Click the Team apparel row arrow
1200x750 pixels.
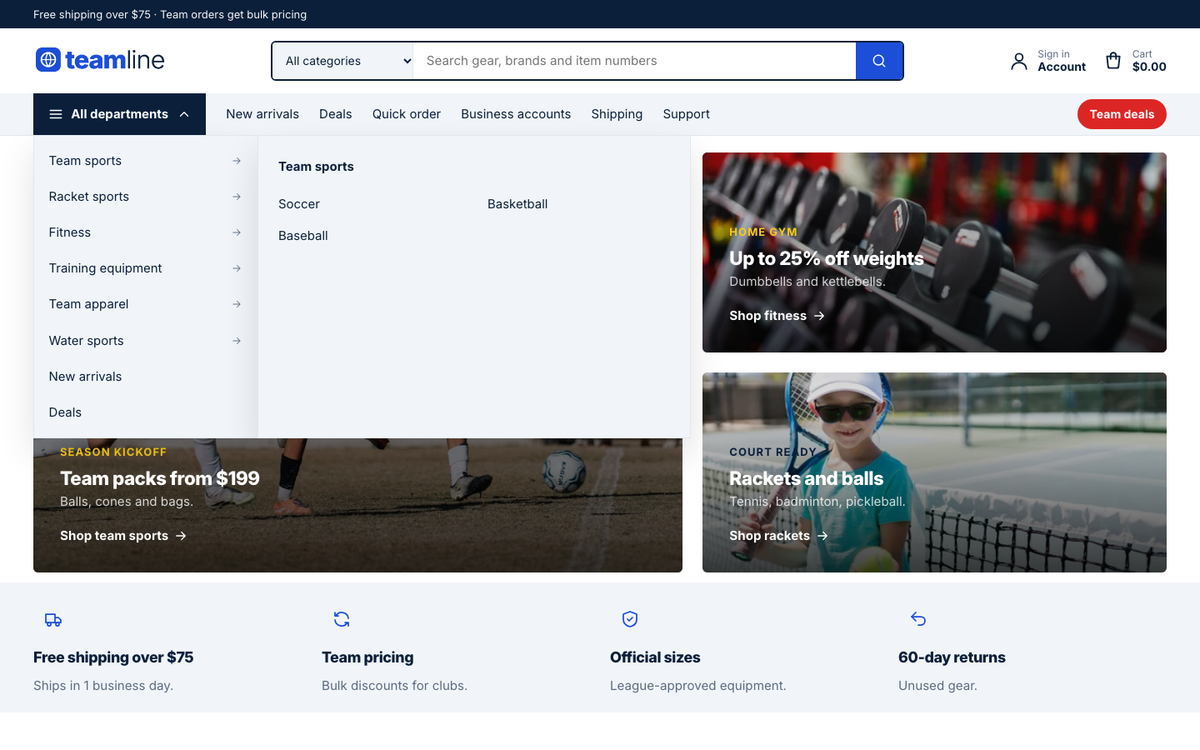click(236, 305)
